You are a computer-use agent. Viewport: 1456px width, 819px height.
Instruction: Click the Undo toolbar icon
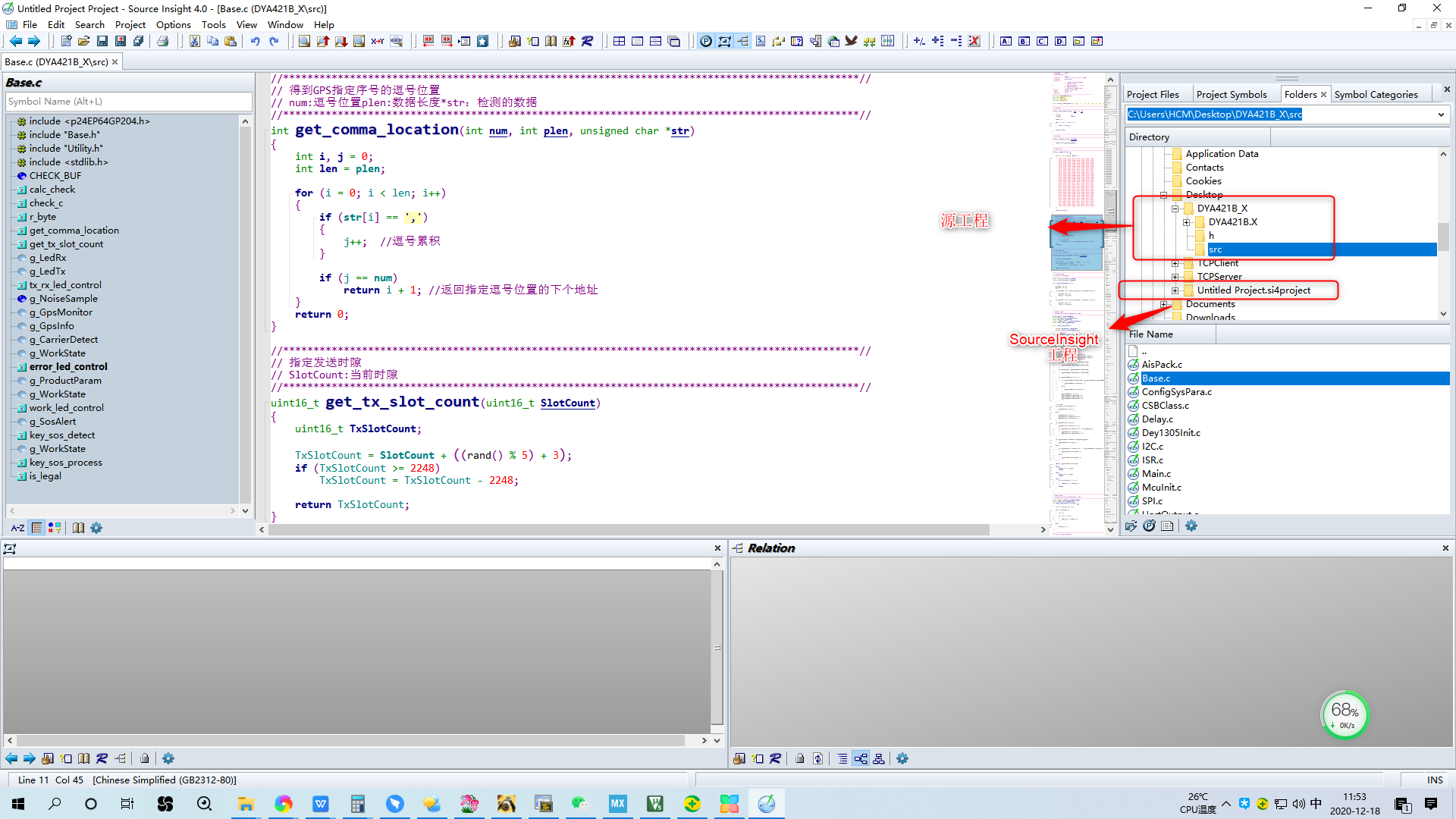click(x=256, y=41)
